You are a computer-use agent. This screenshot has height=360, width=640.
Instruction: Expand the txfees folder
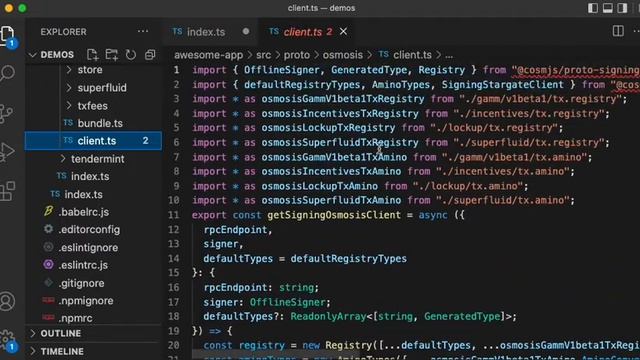tap(92, 106)
